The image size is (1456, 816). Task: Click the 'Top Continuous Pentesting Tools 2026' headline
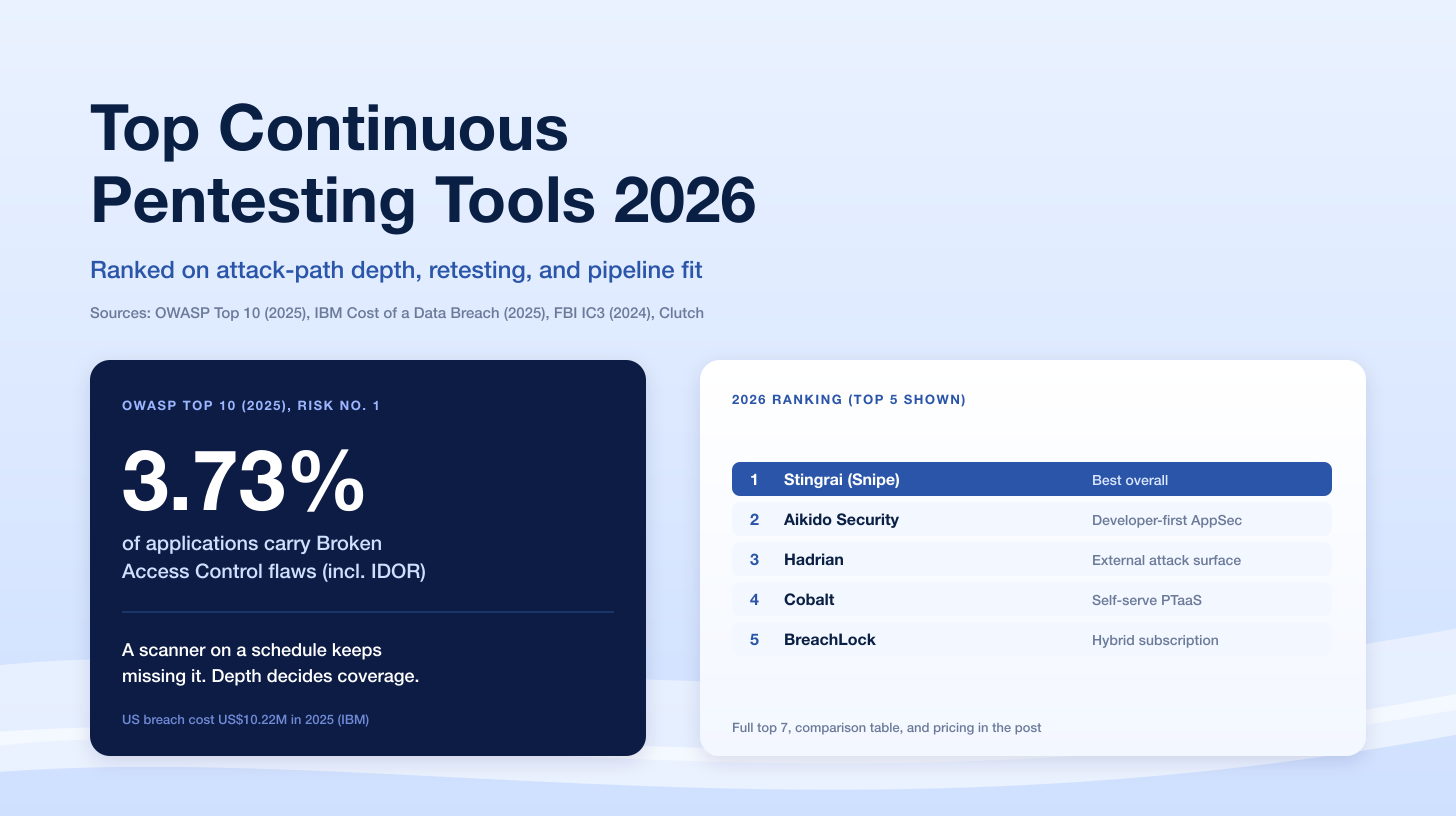click(x=423, y=166)
